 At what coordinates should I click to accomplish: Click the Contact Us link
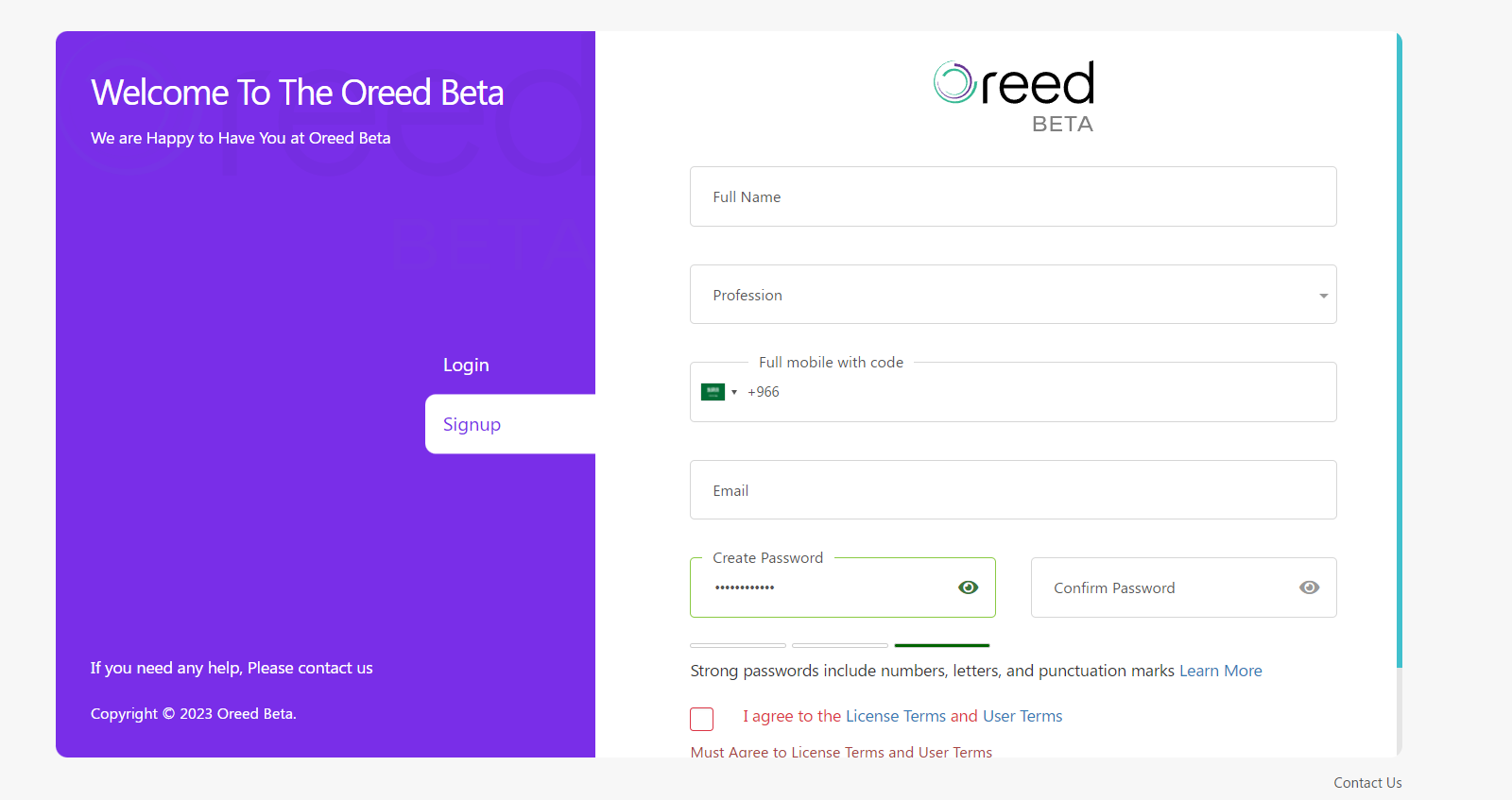point(1367,782)
